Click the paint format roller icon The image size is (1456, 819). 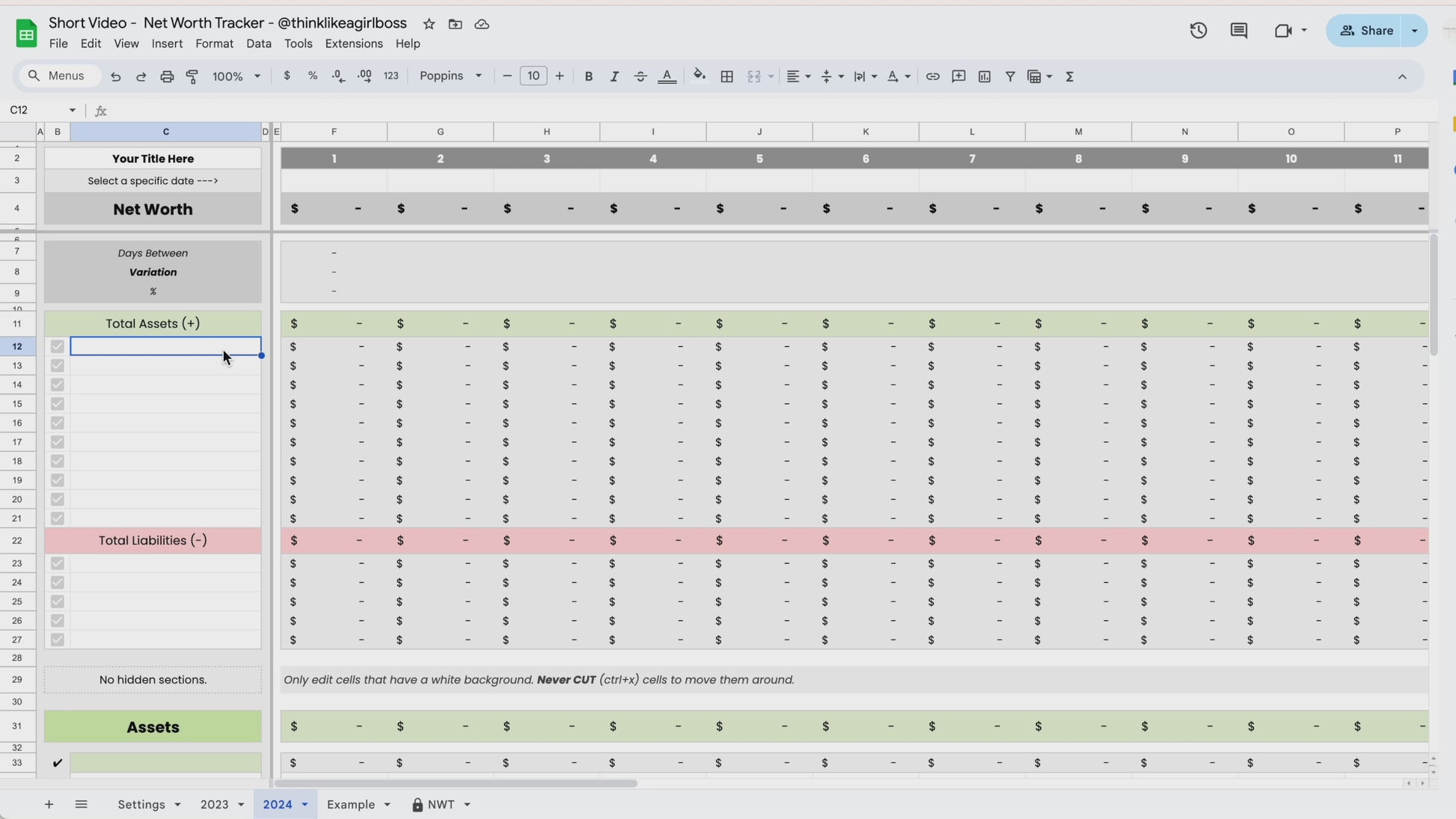click(x=192, y=76)
